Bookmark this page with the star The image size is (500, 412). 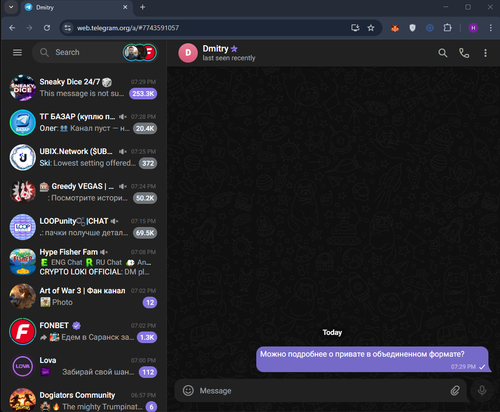point(371,28)
